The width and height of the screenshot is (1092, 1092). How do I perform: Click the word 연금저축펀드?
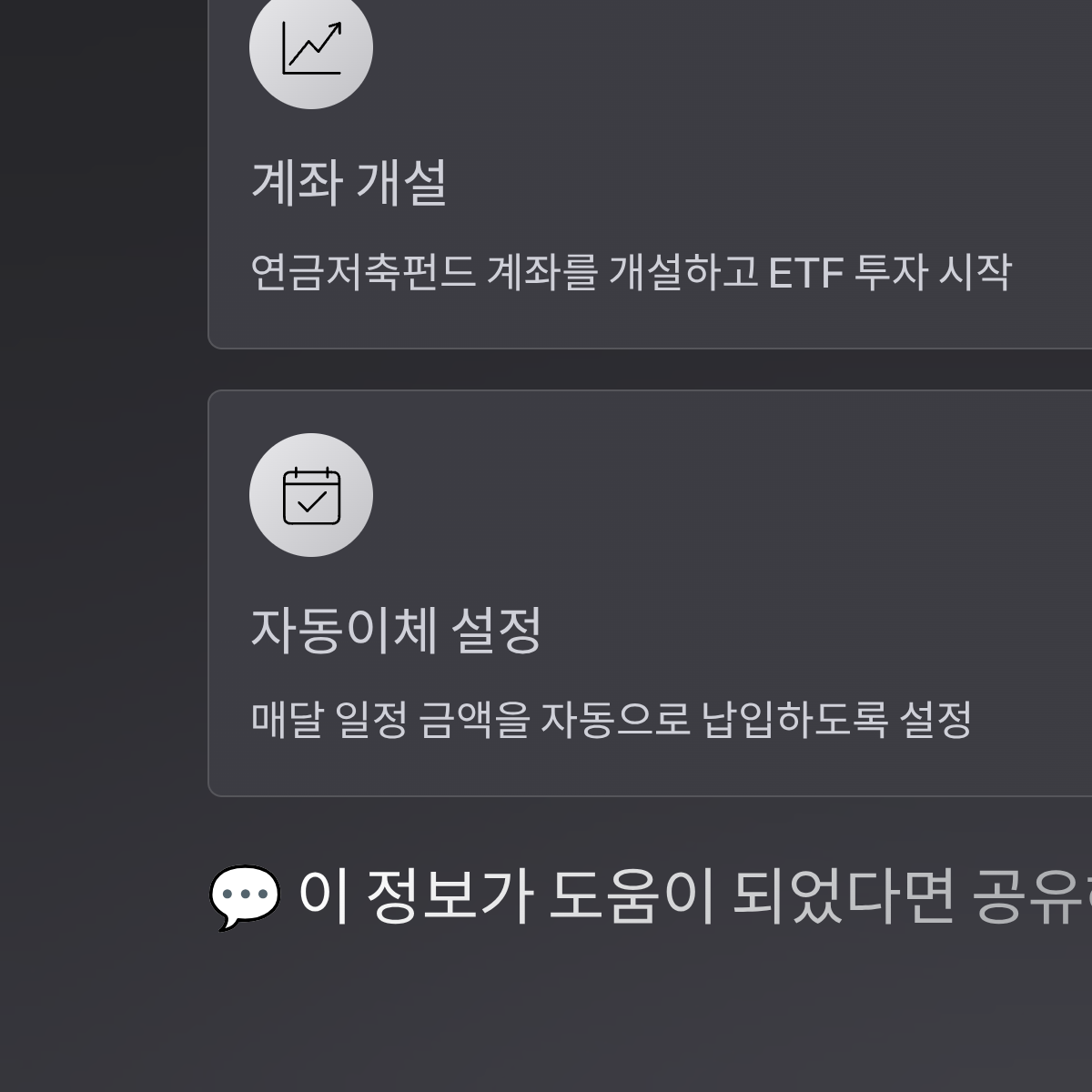click(363, 272)
